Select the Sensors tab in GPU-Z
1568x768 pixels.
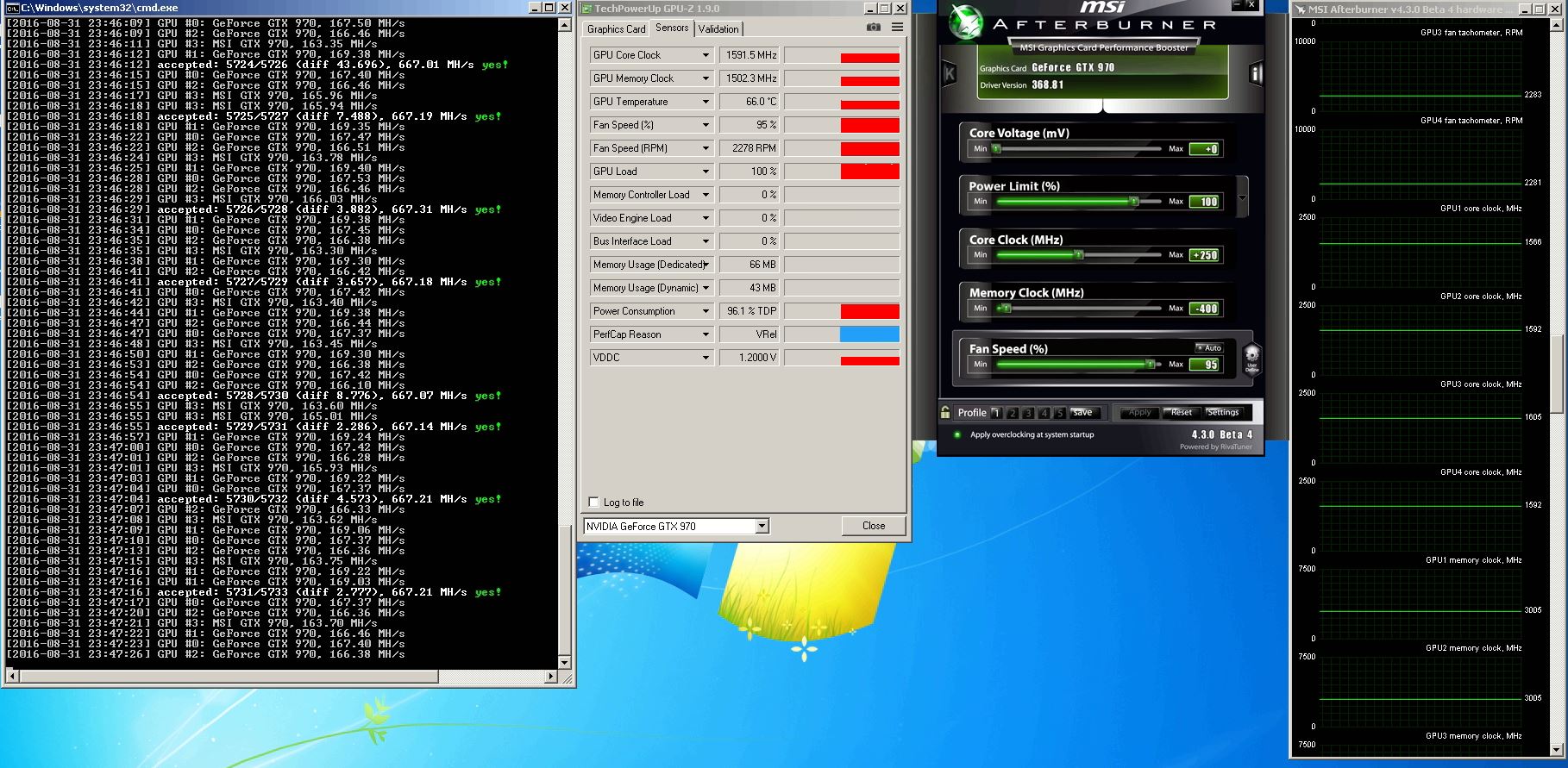click(672, 28)
